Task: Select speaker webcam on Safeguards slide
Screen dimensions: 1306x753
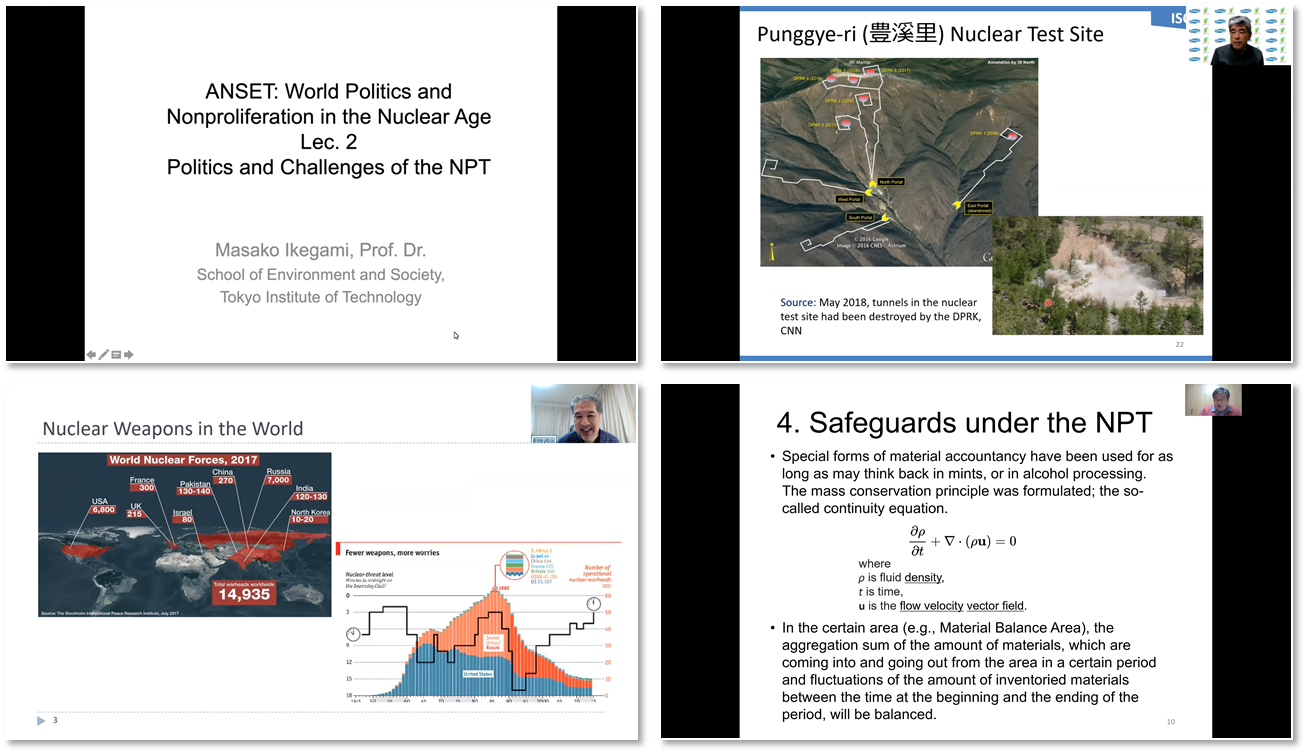Action: pyautogui.click(x=1213, y=400)
